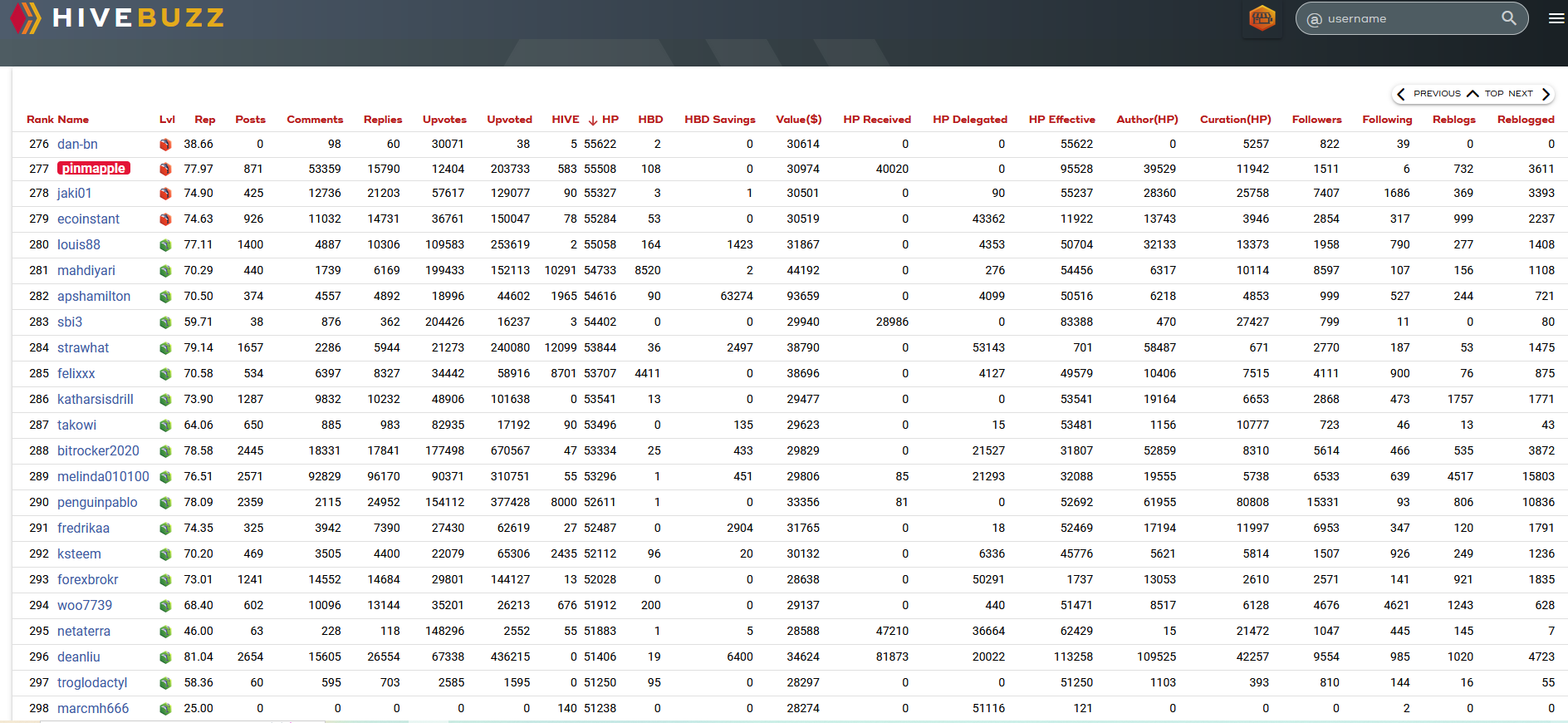1568x723 pixels.
Task: Open marcmh666's profile link
Action: (93, 709)
